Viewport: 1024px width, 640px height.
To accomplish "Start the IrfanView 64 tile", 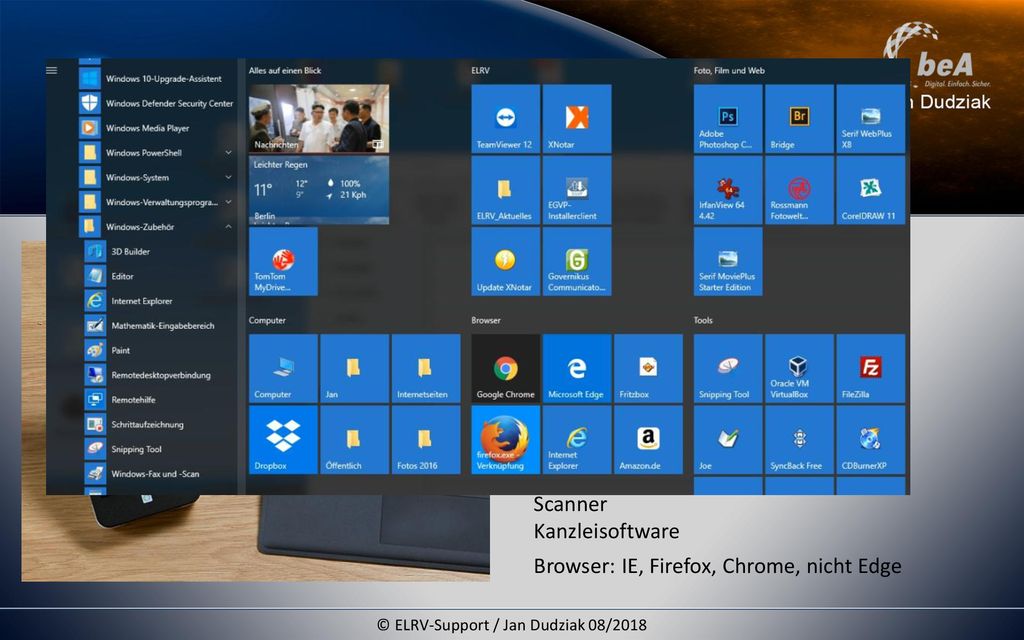I will [x=728, y=190].
